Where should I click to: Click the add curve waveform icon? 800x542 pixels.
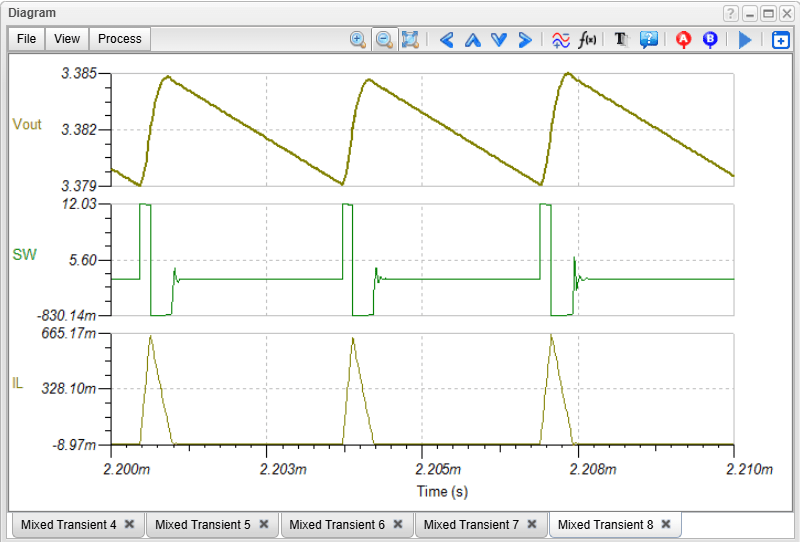click(561, 39)
